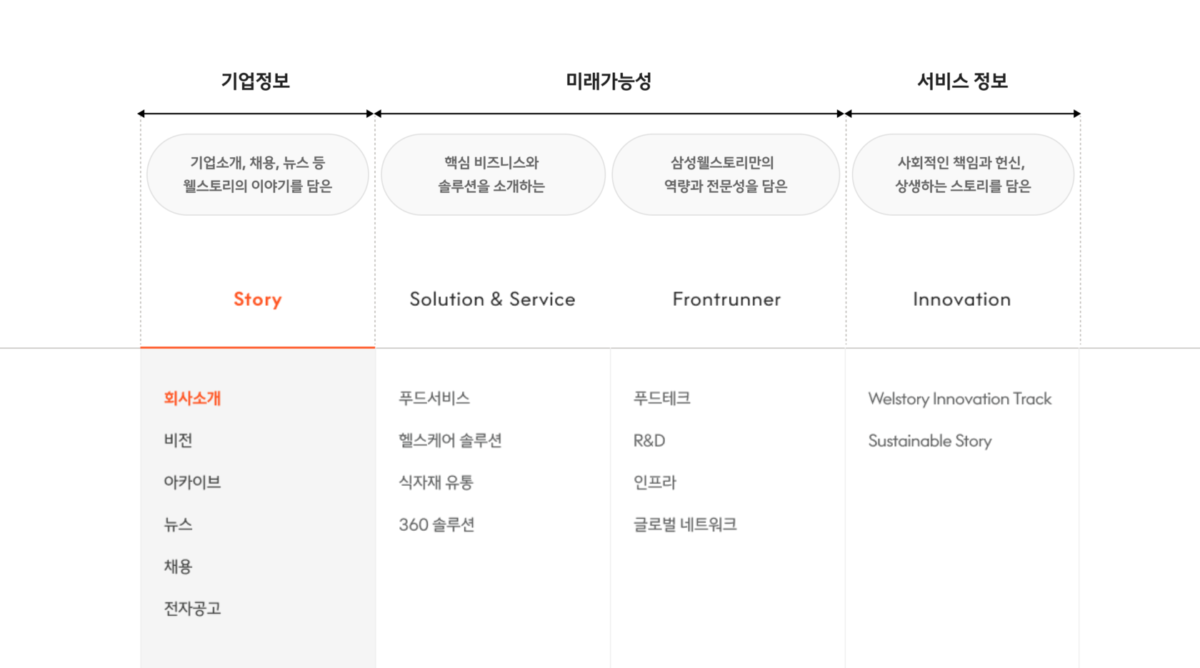Open the 뉴스 link
Screen dimensions: 1200x668
click(178, 524)
